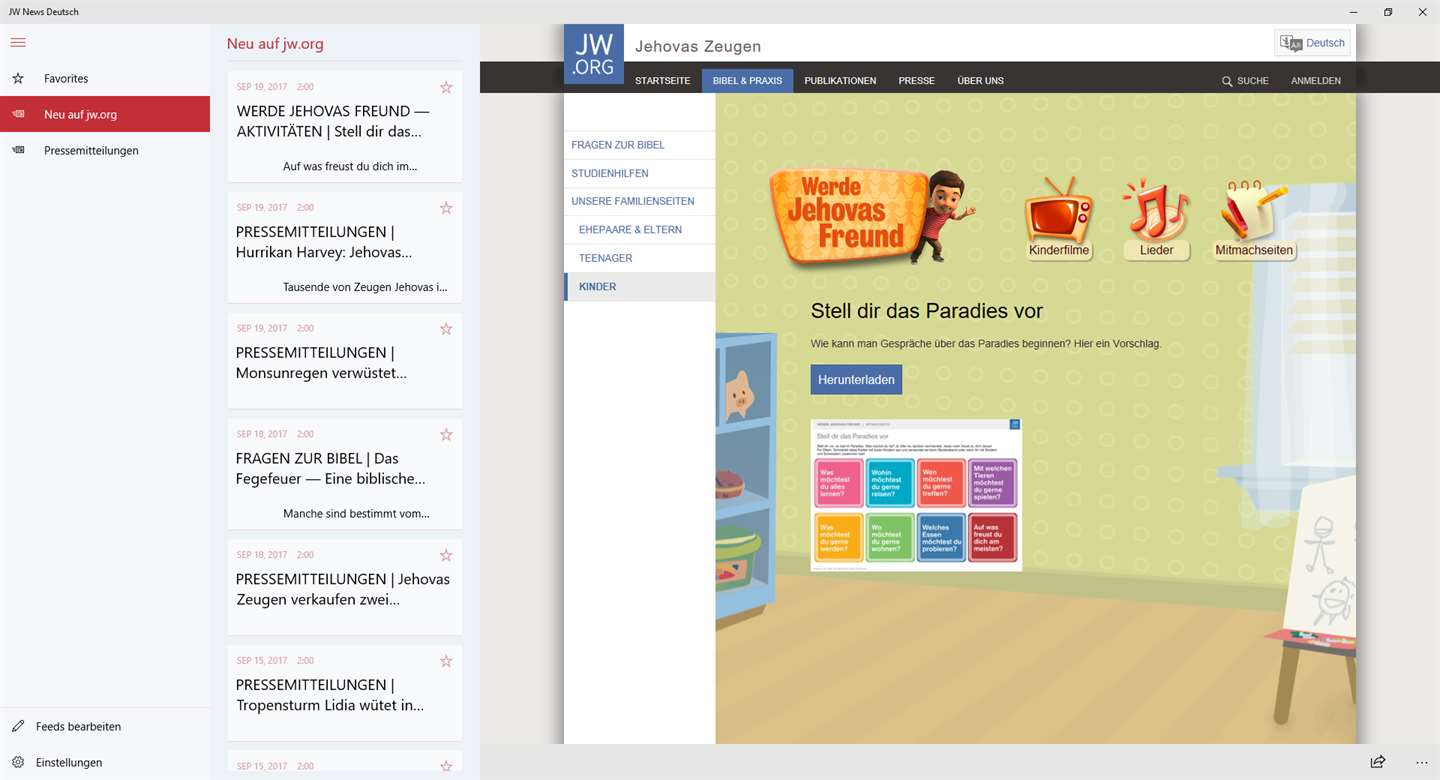Open the Tropensturm Lidia wütet article

344,693
